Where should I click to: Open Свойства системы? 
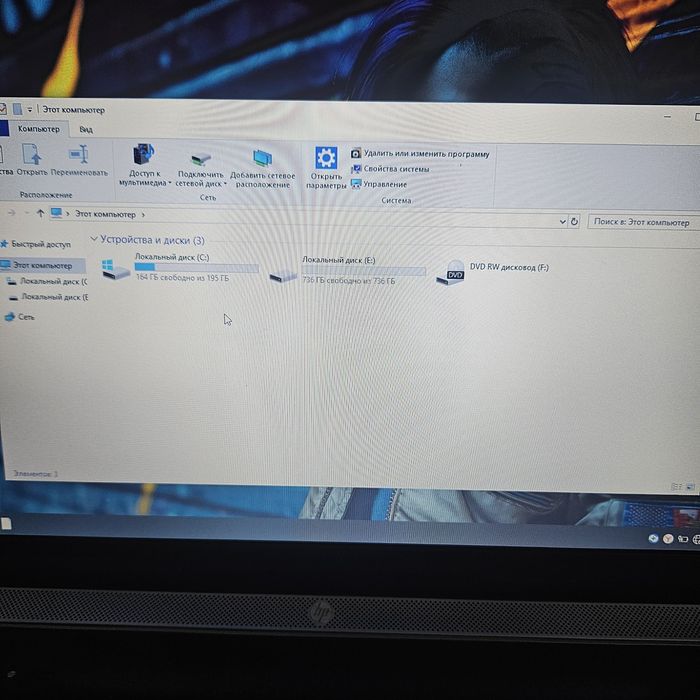coord(390,169)
